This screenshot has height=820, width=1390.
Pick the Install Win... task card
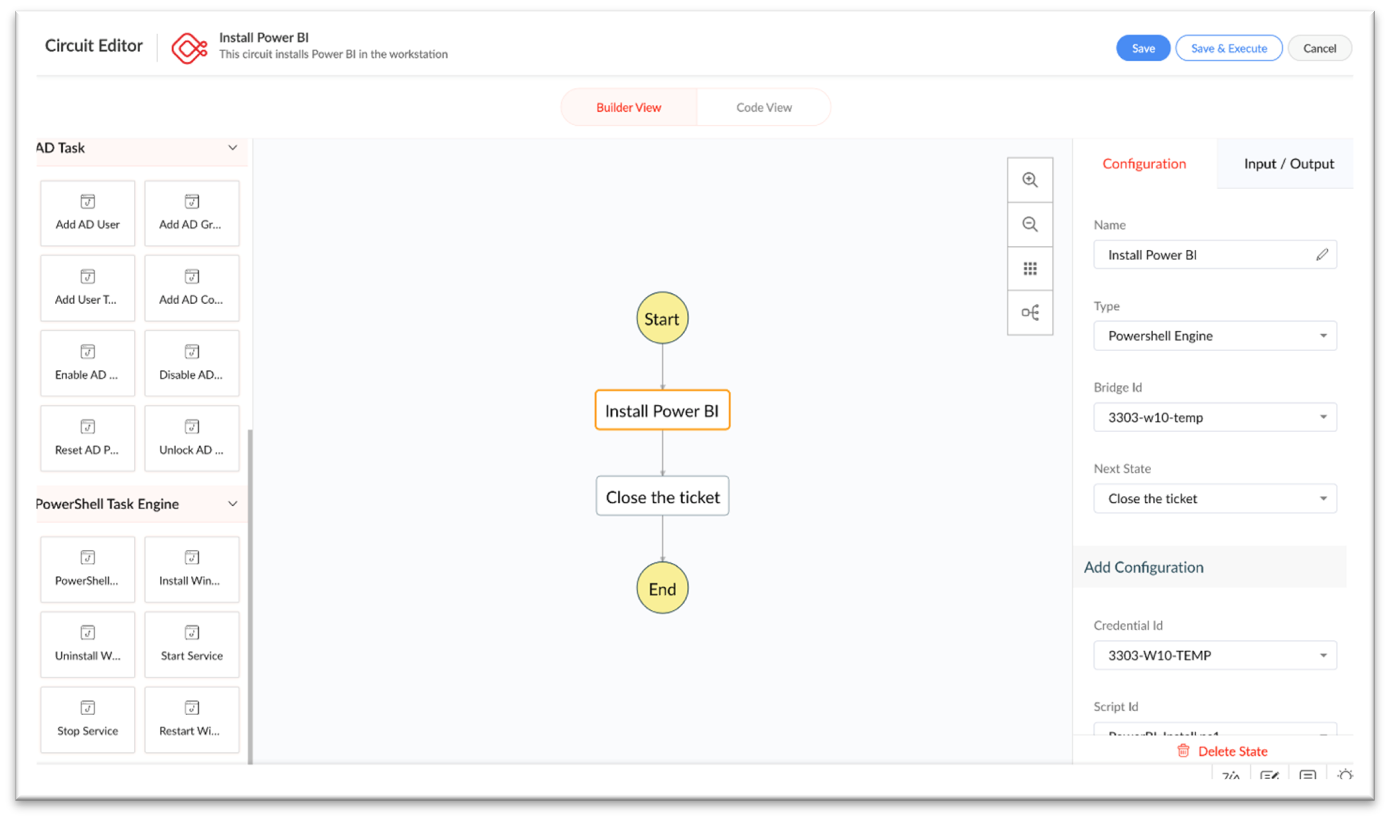[192, 570]
